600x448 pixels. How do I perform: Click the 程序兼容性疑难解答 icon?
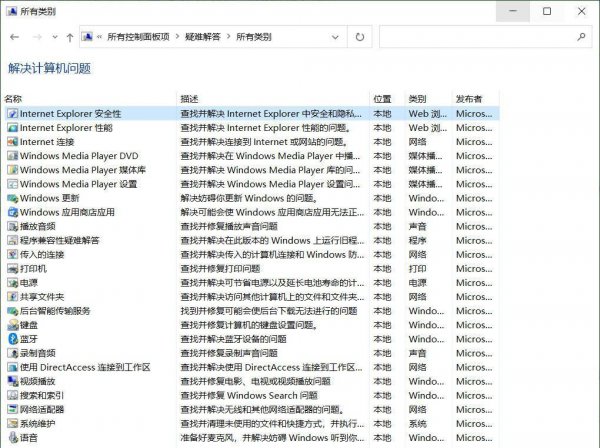point(13,240)
